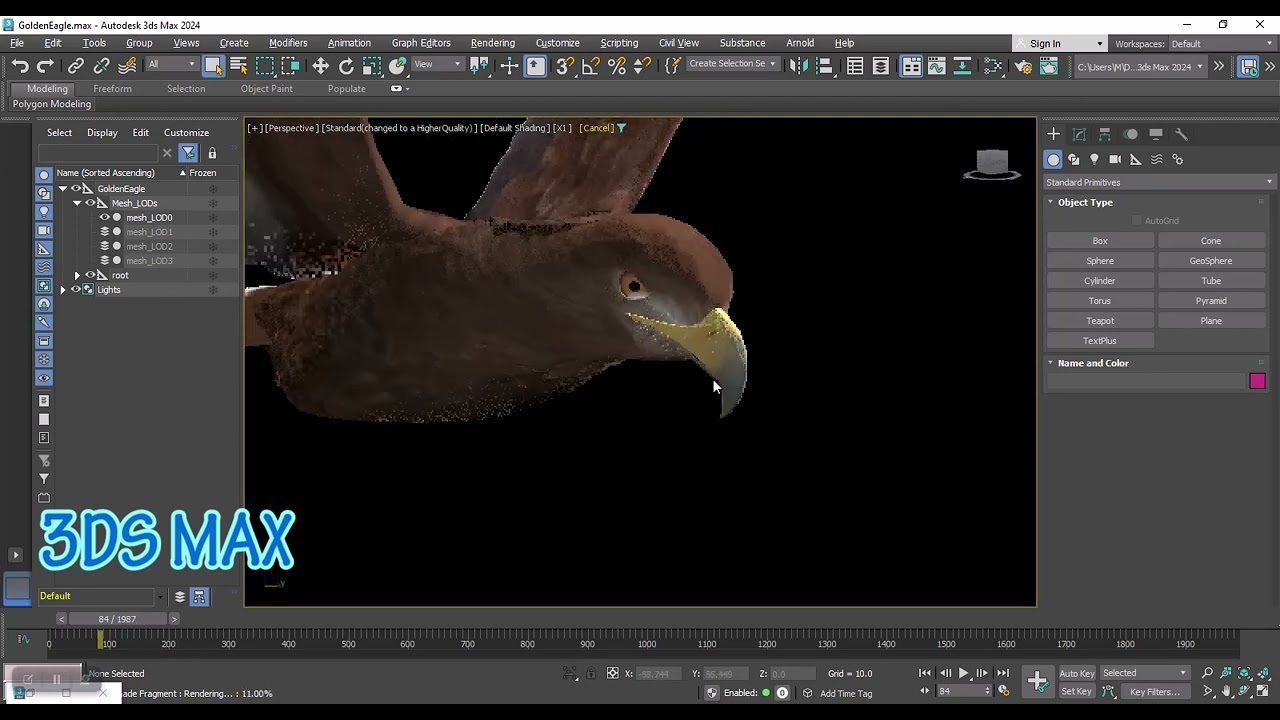Open the Key Filters dialog button
The height and width of the screenshot is (720, 1280).
1154,692
